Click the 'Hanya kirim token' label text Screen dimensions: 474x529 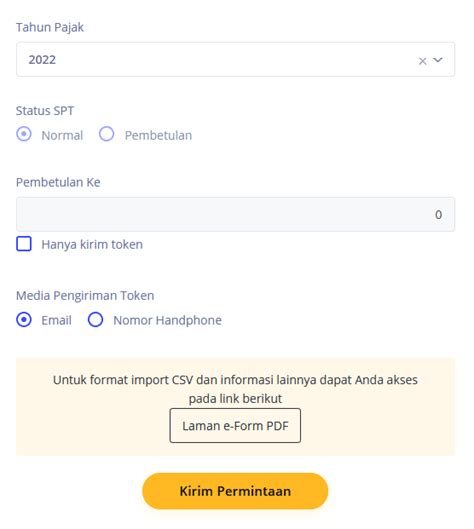coord(92,244)
